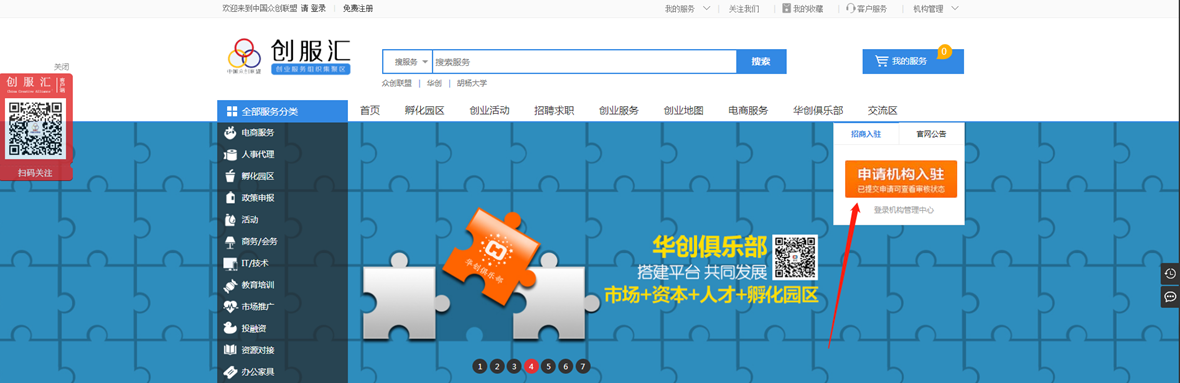Click the 政策申报 sidebar category icon

[x=230, y=198]
